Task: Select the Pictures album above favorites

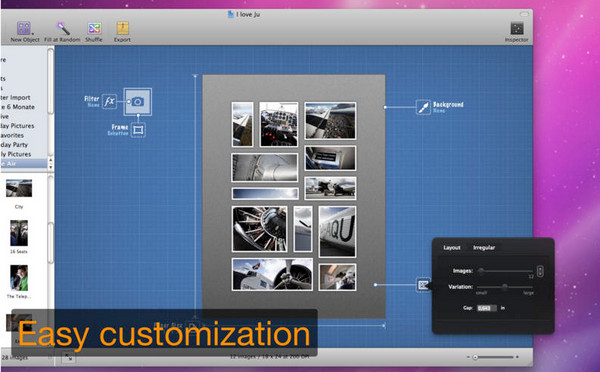Action: coord(17,126)
